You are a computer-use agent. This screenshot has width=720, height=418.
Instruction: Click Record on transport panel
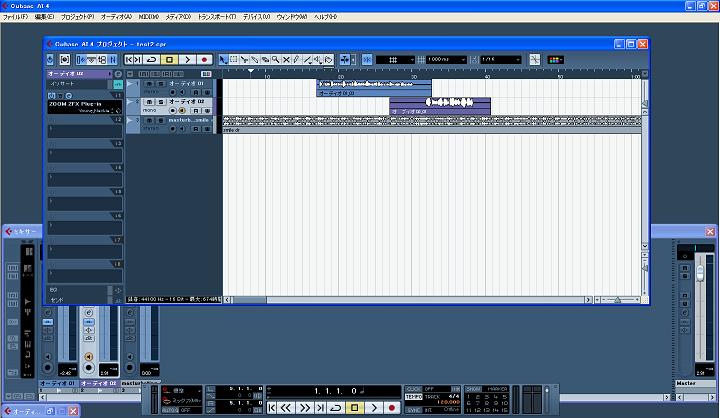[x=392, y=407]
